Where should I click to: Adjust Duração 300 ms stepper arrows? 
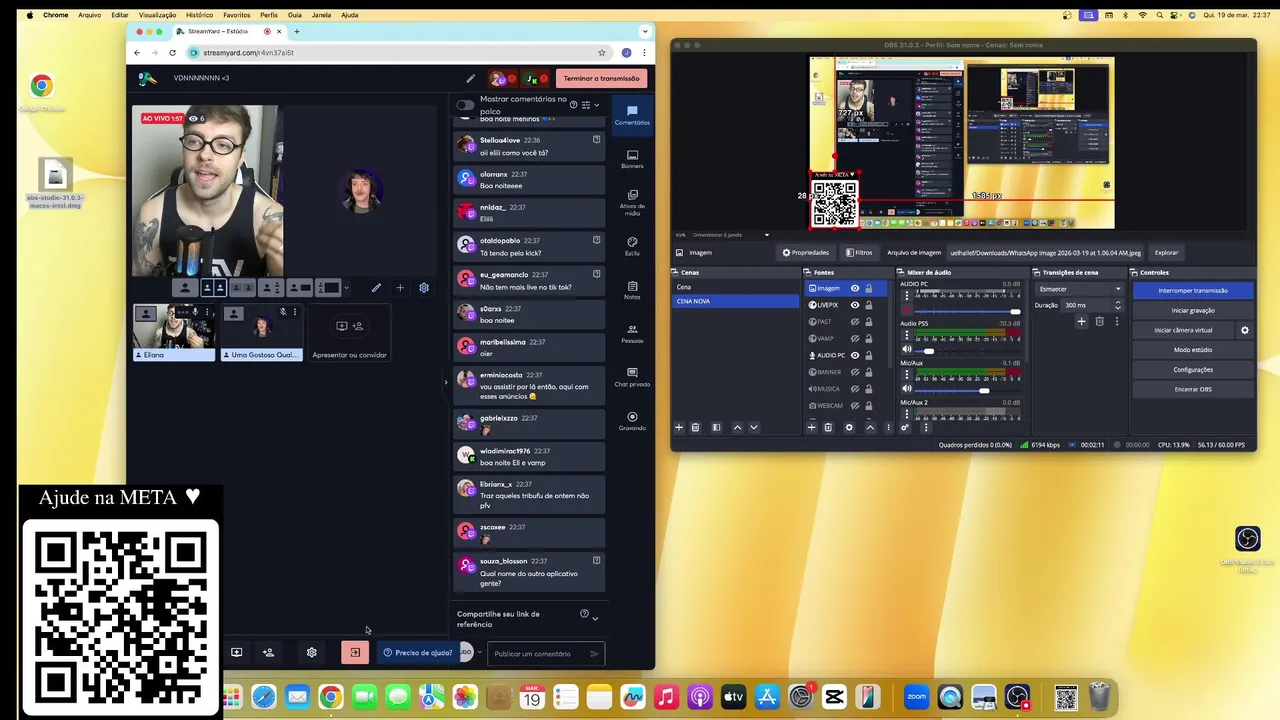pos(1118,305)
